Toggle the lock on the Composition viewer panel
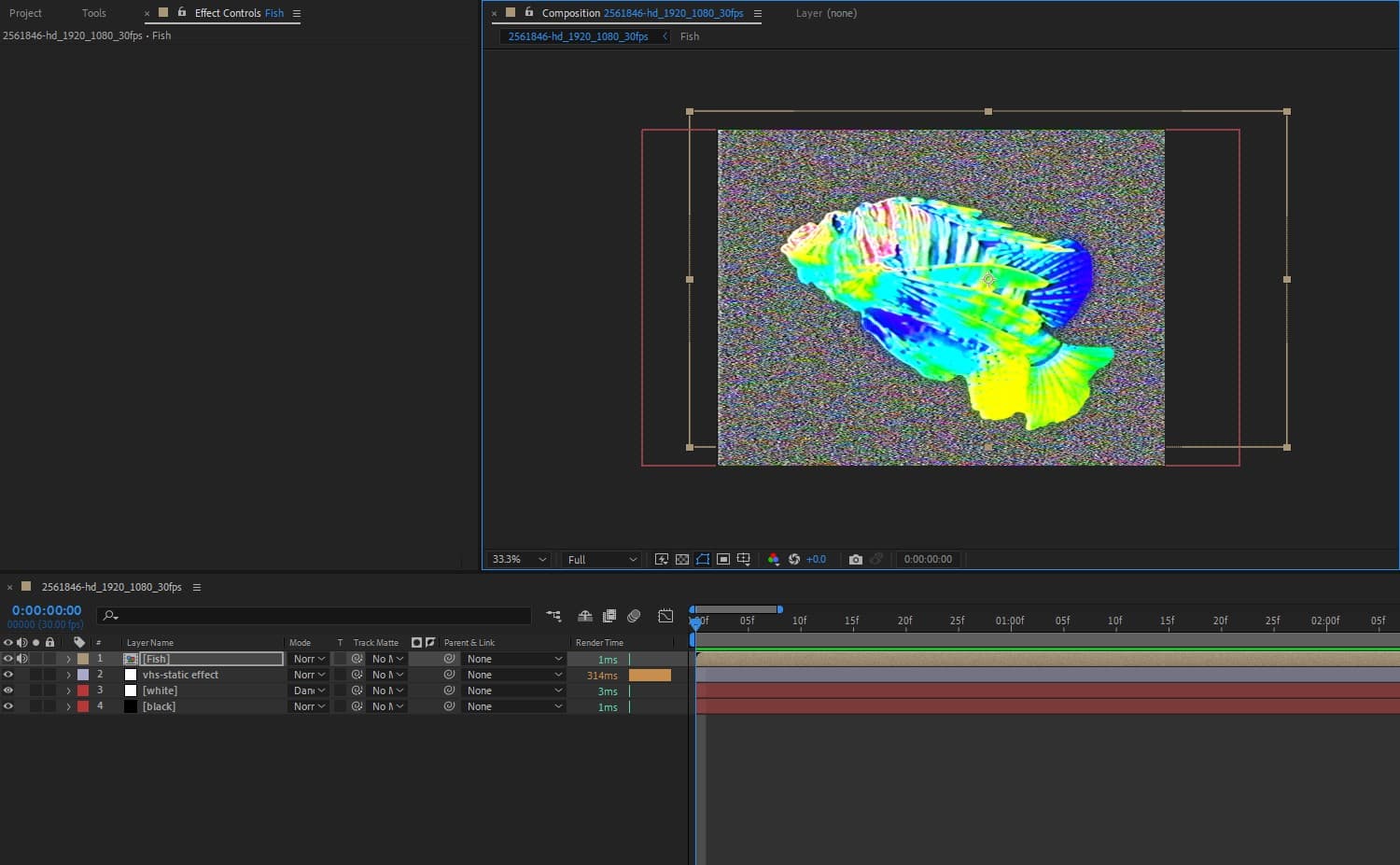This screenshot has height=865, width=1400. 529,12
